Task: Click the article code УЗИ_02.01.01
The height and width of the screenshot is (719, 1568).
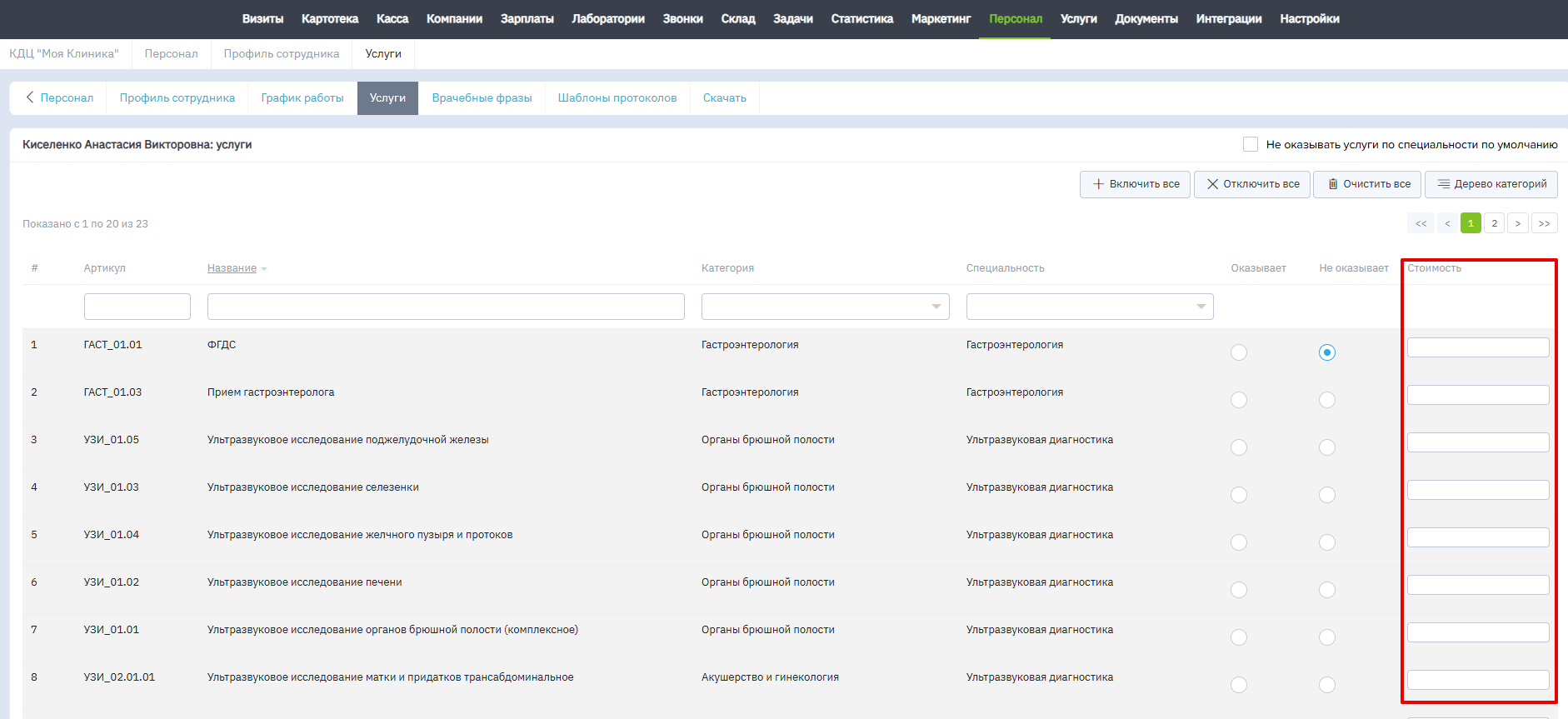Action: (119, 677)
